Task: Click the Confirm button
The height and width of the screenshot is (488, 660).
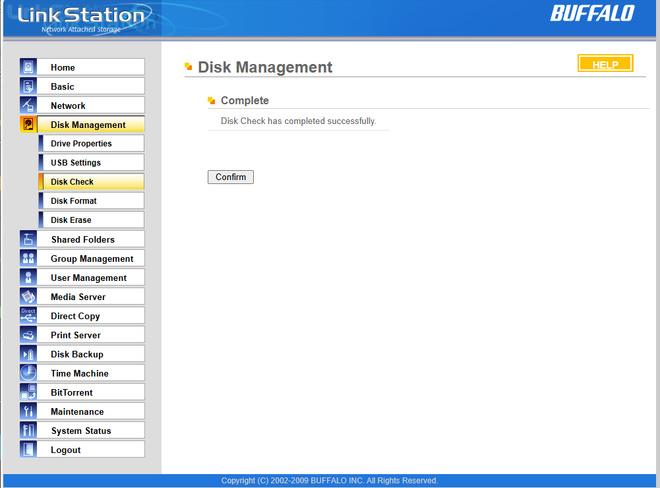Action: (231, 177)
